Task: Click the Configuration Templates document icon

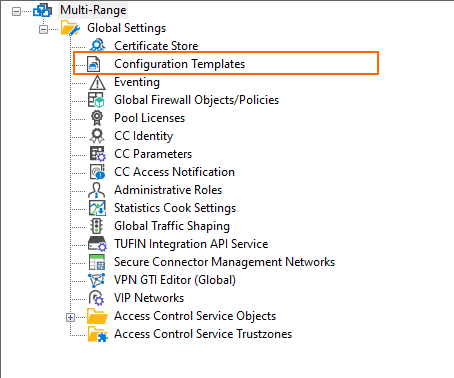Action: tap(94, 64)
